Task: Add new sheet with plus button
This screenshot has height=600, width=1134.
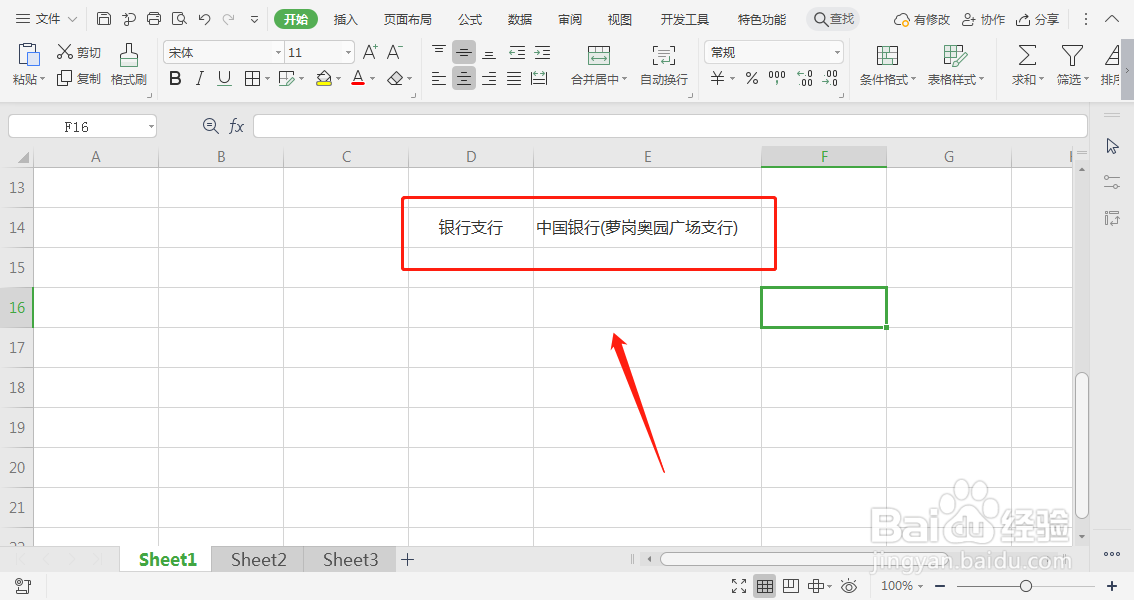Action: tap(407, 560)
